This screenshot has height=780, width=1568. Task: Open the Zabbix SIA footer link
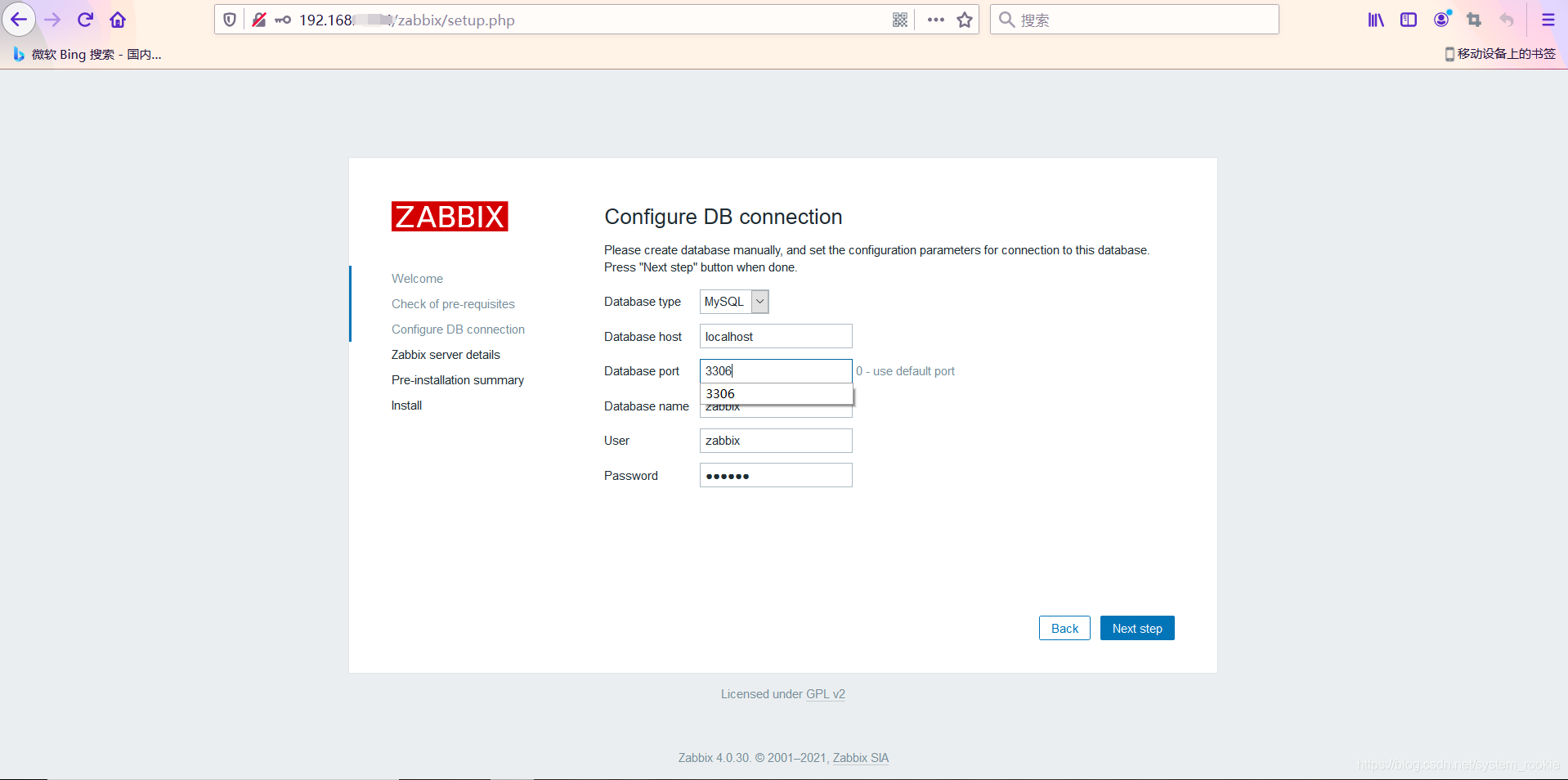tap(861, 758)
